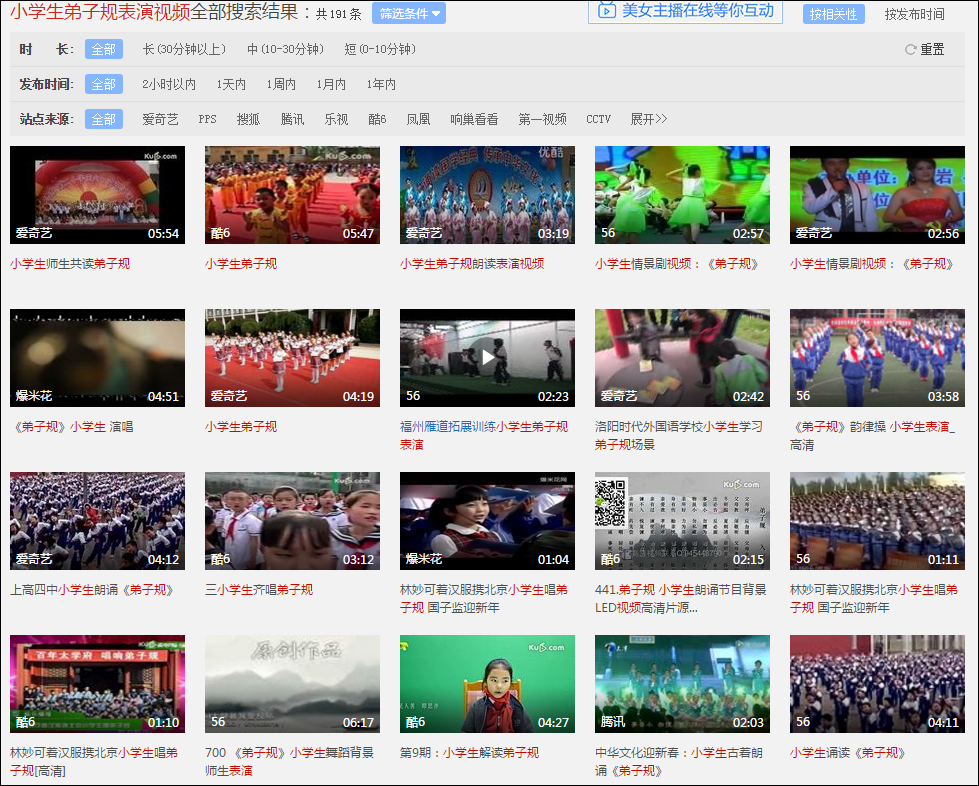Filter publish time to 1周内
This screenshot has height=786, width=979.
click(x=281, y=84)
